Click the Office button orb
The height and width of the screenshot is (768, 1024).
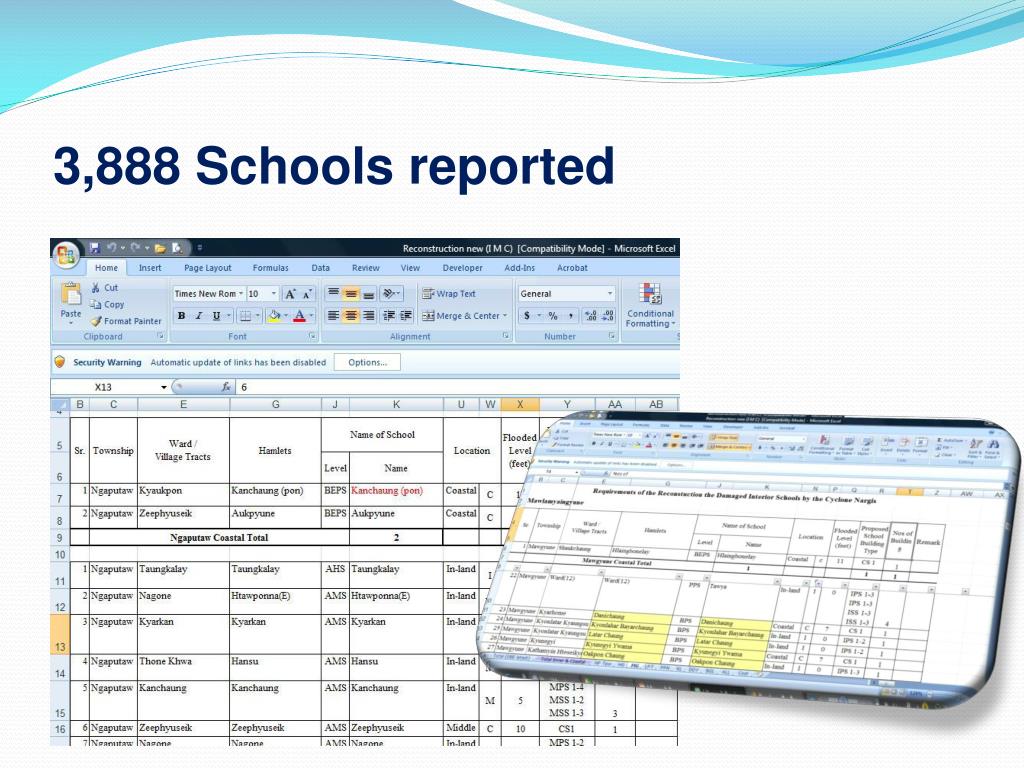pos(66,255)
